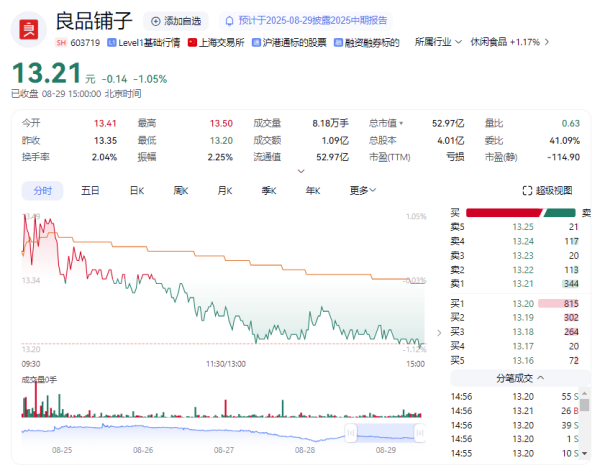Click the 上海交易所 flag icon
The width and height of the screenshot is (600, 473).
[192, 42]
